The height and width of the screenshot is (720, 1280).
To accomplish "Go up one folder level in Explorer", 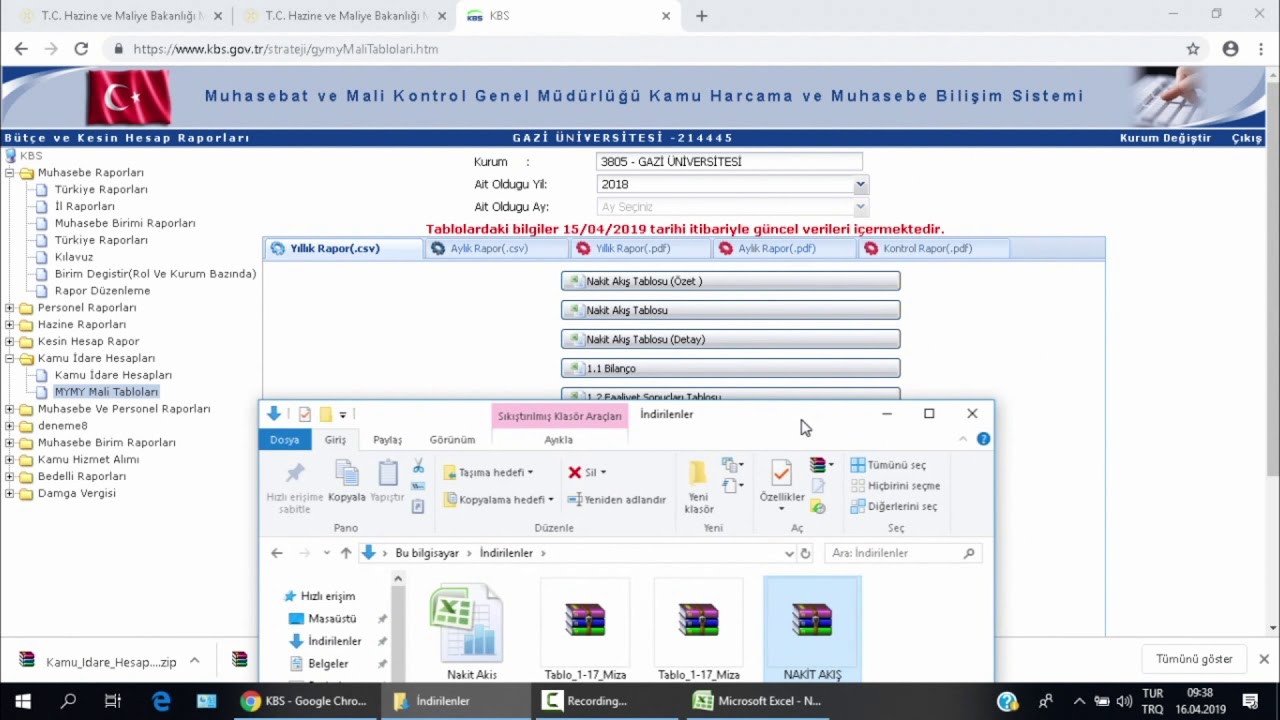I will (x=346, y=553).
